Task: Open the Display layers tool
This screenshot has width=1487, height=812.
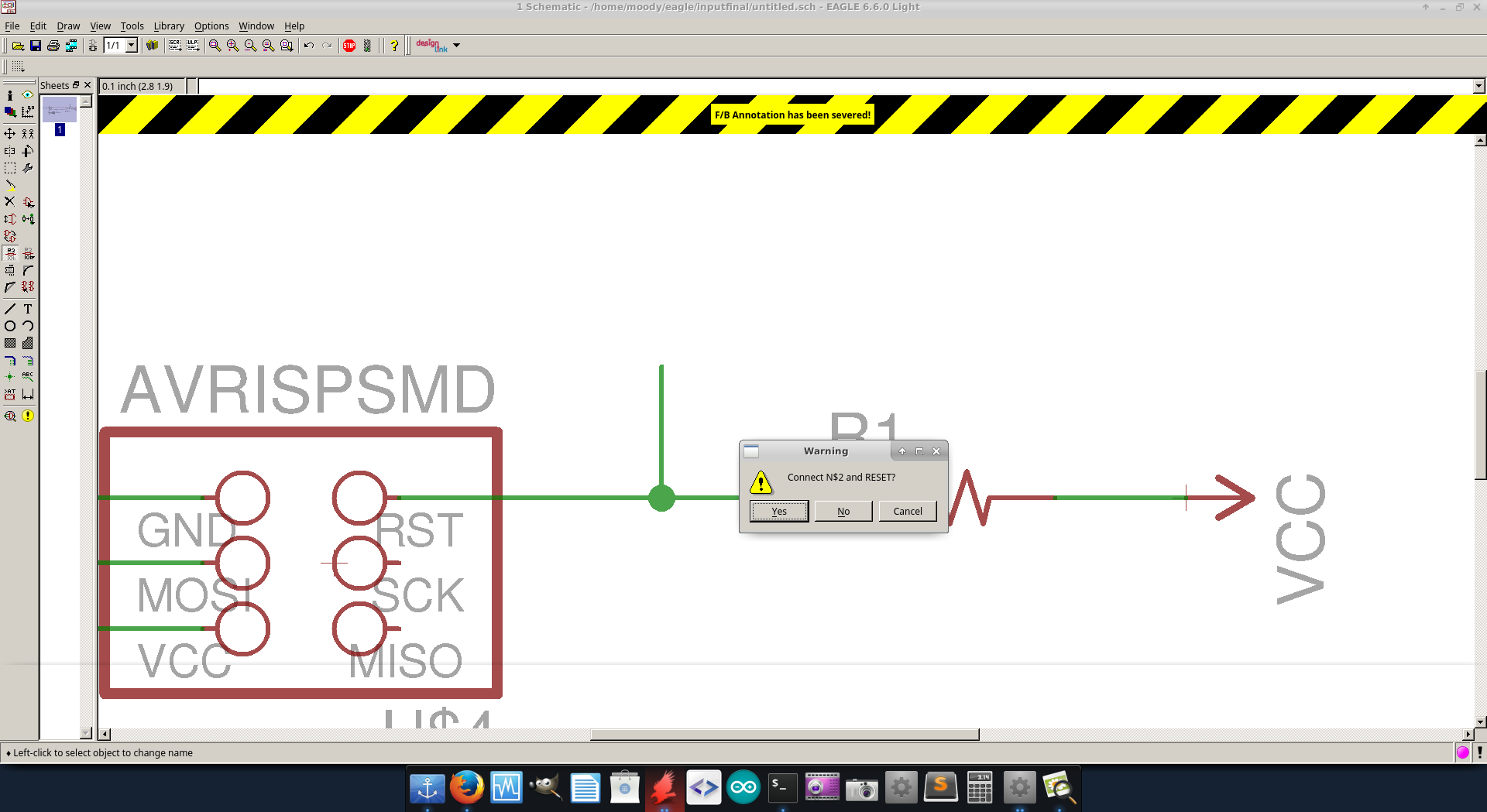Action: click(x=10, y=112)
